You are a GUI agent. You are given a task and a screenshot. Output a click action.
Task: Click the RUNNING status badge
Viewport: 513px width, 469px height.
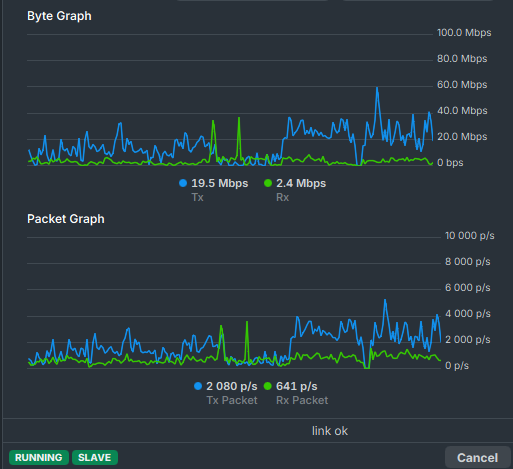click(x=39, y=457)
